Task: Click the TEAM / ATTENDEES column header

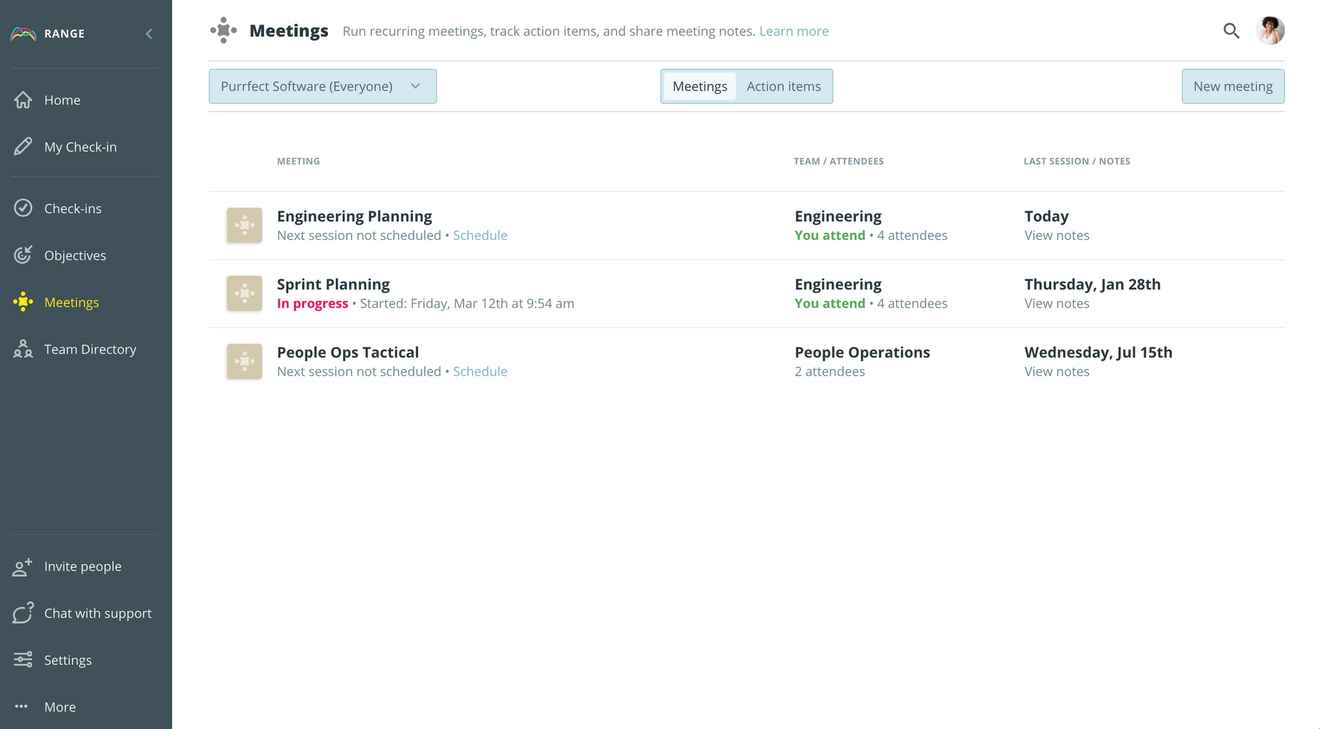Action: [839, 161]
